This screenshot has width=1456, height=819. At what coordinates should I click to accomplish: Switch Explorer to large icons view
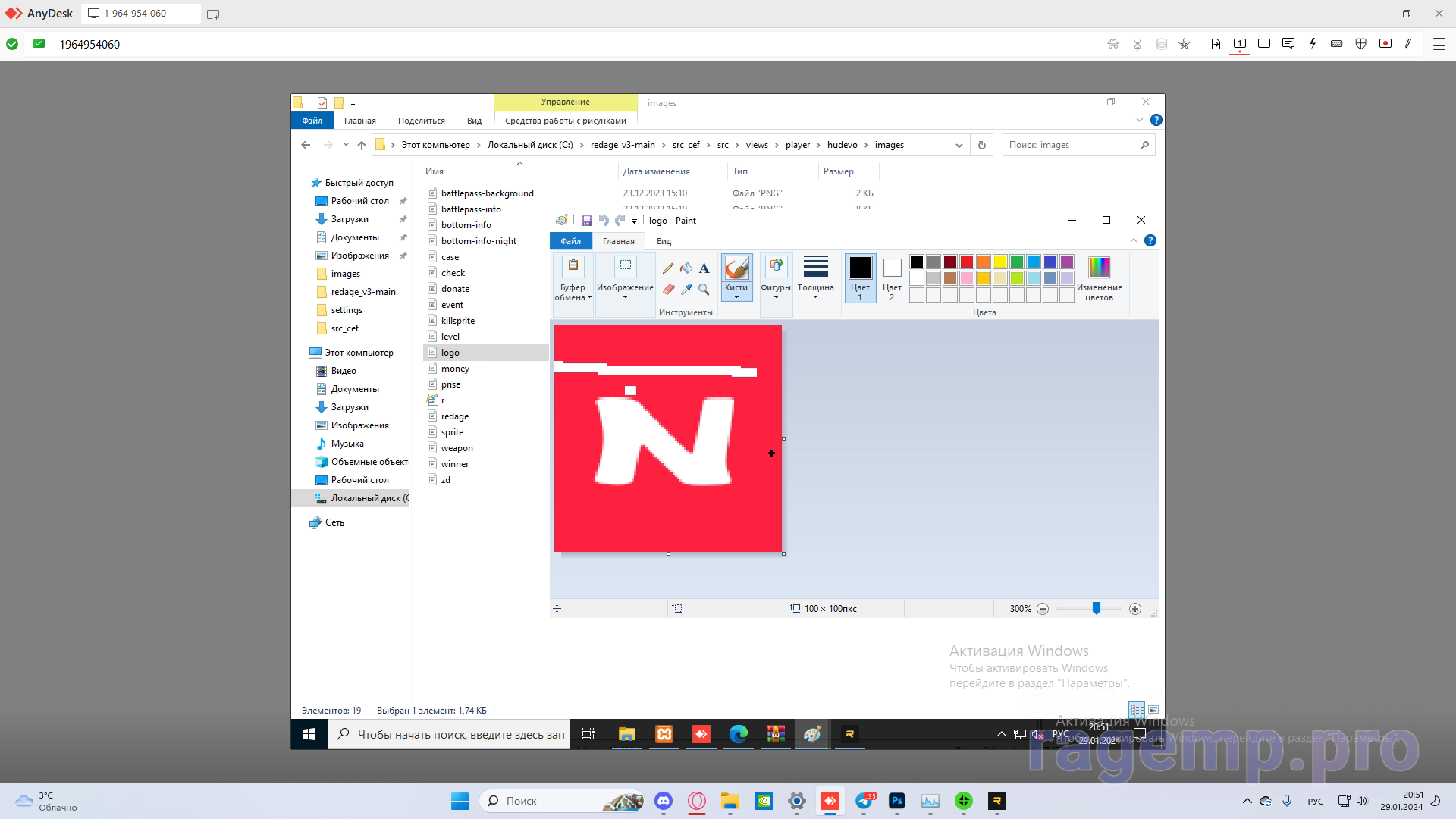click(1153, 710)
